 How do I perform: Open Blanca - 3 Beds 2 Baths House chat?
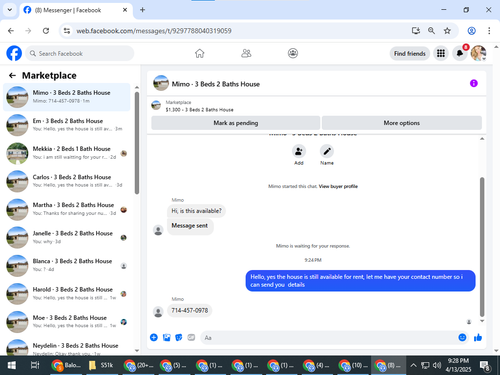click(x=67, y=266)
